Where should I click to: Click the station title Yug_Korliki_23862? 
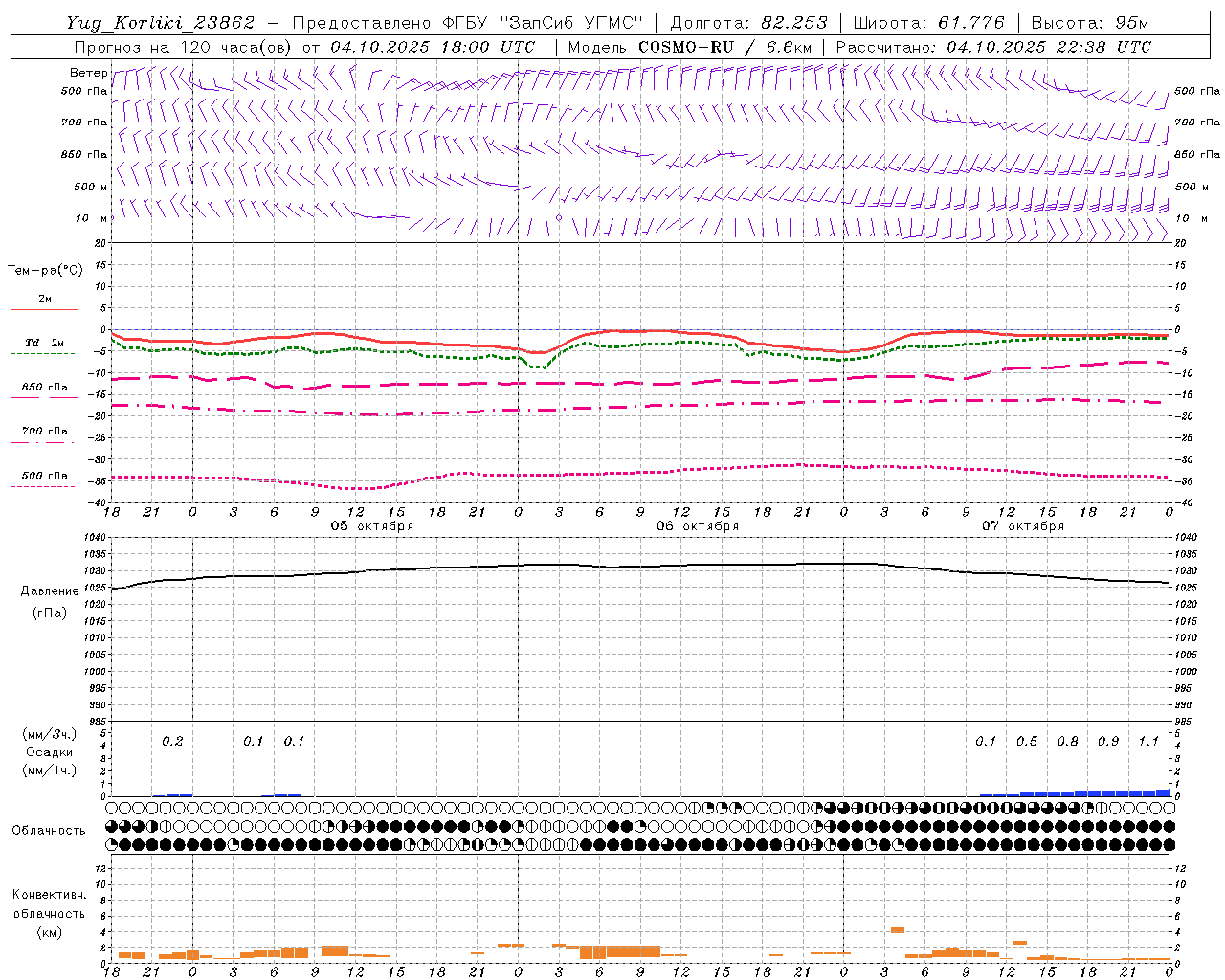161,23
